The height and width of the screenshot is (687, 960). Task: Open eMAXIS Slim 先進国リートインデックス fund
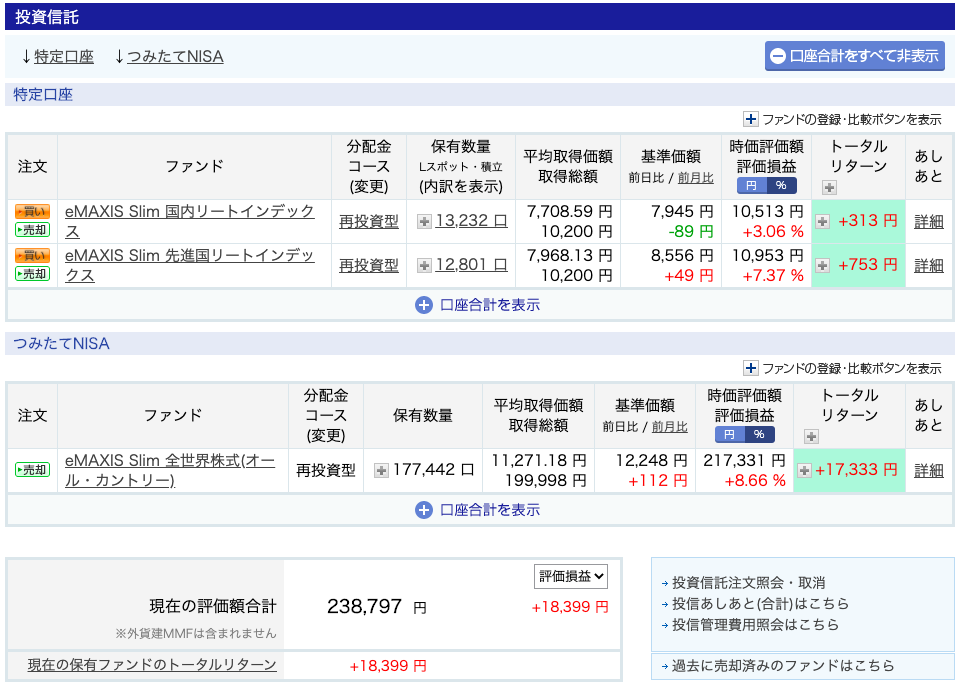pos(190,265)
